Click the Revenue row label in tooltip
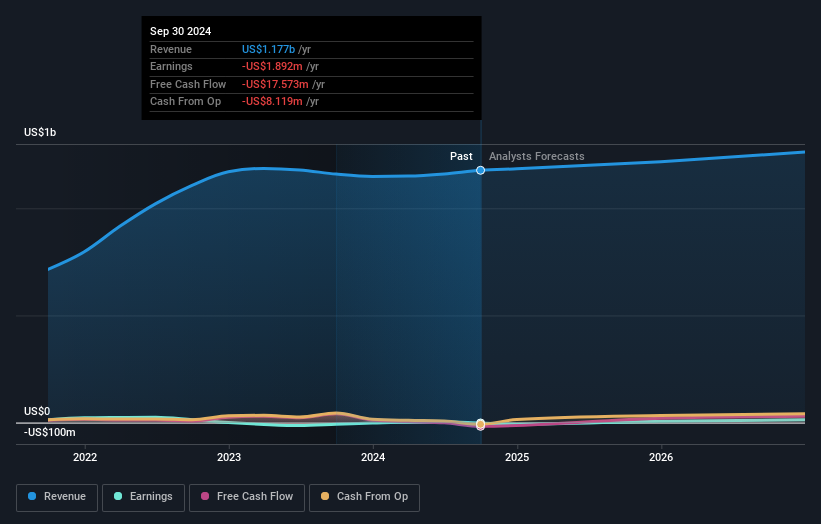This screenshot has width=821, height=524. point(171,49)
